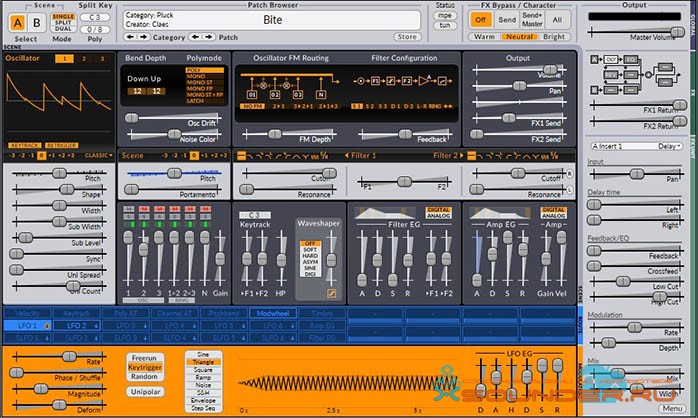Click the R filter balance button

pyautogui.click(x=569, y=174)
